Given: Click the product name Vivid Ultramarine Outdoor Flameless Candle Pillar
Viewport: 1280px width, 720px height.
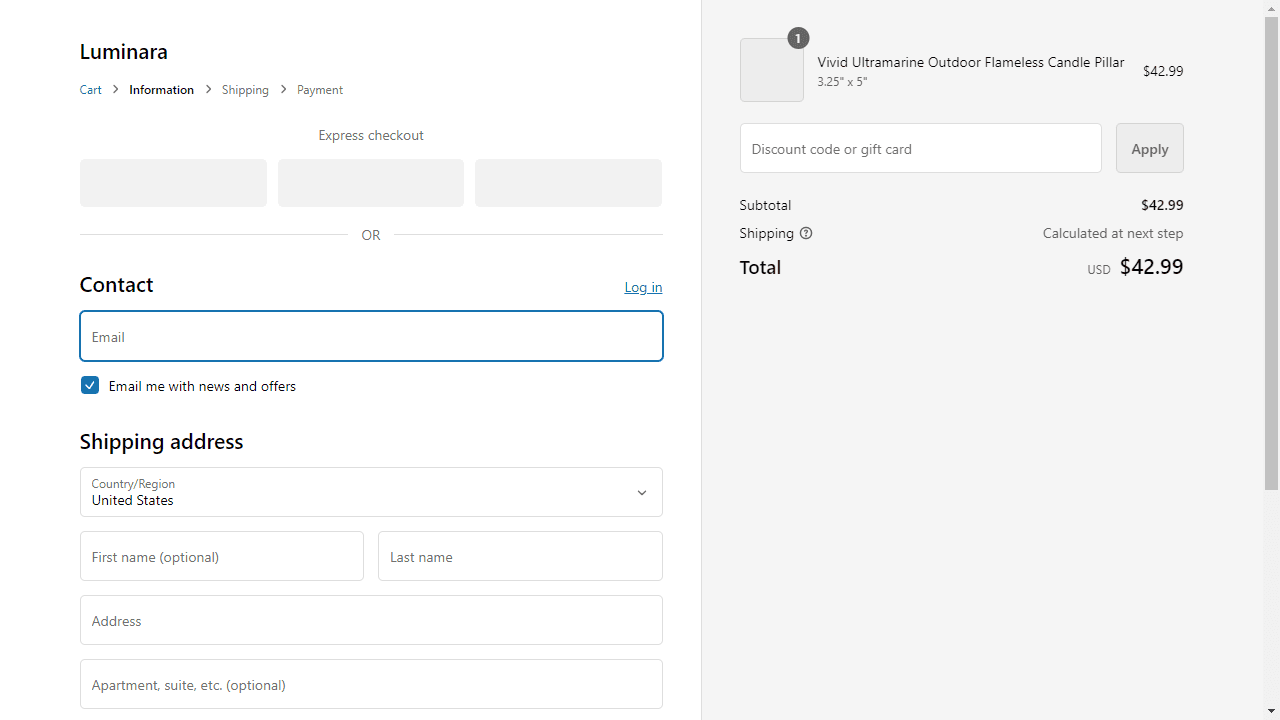Looking at the screenshot, I should [970, 62].
